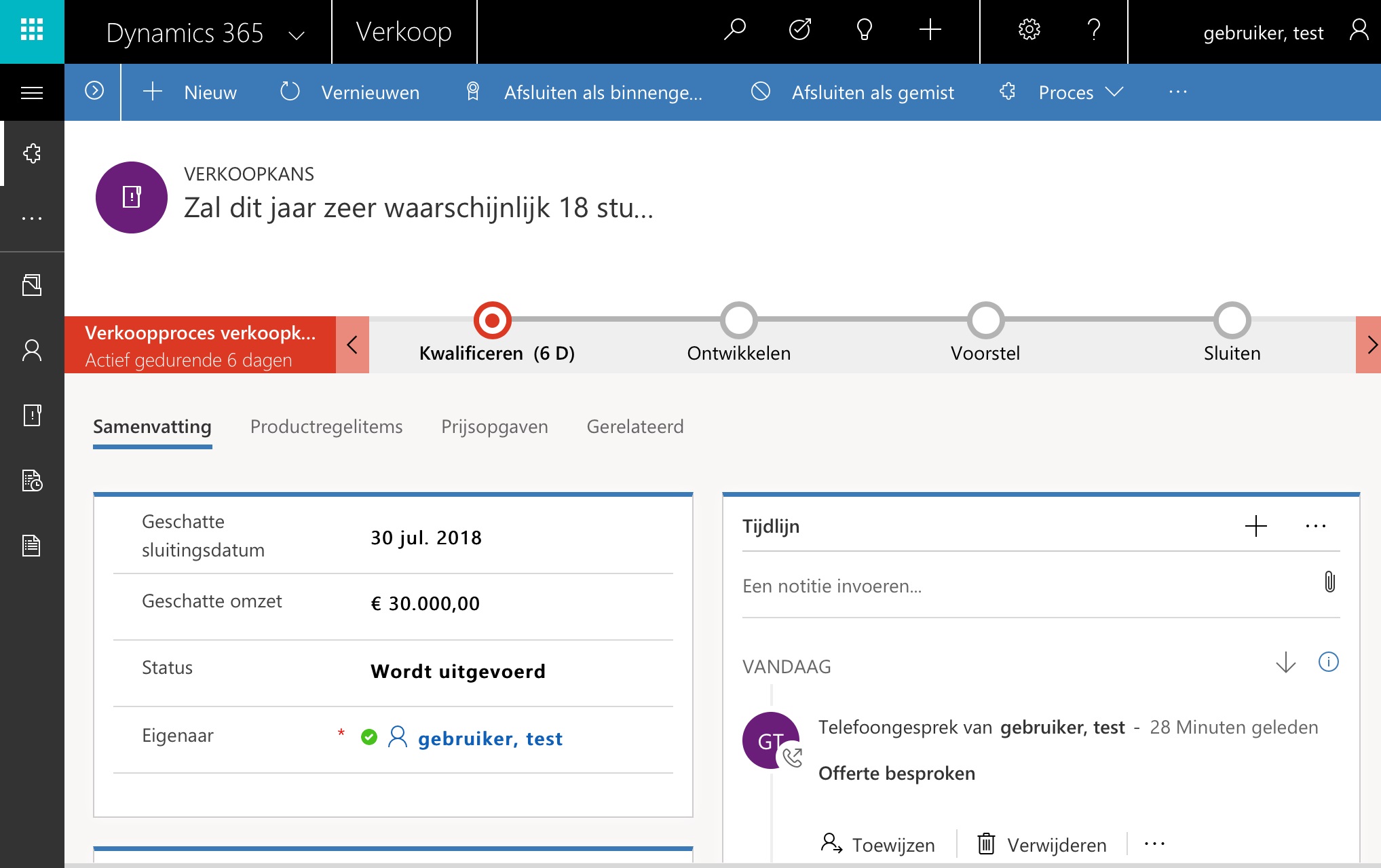Click the Vernieuwen (refresh) icon
The image size is (1381, 868).
tap(290, 92)
